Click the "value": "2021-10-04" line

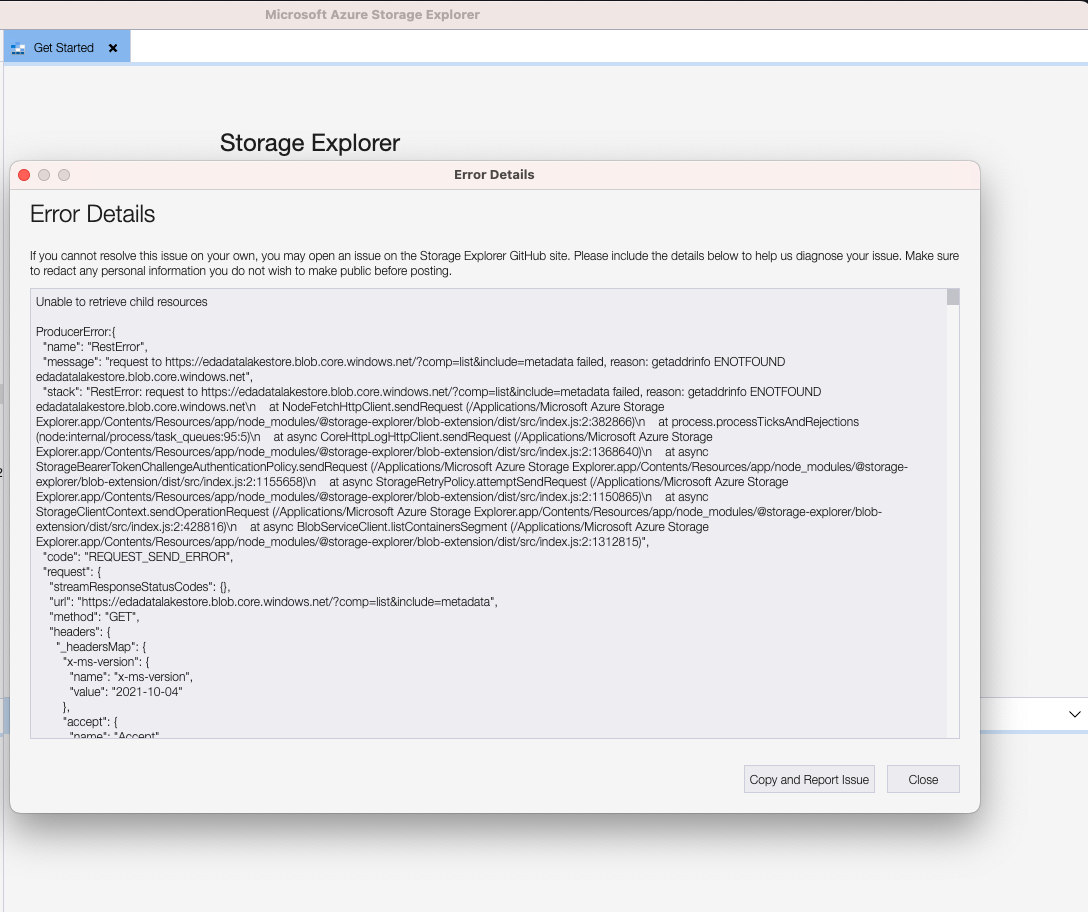pos(126,692)
